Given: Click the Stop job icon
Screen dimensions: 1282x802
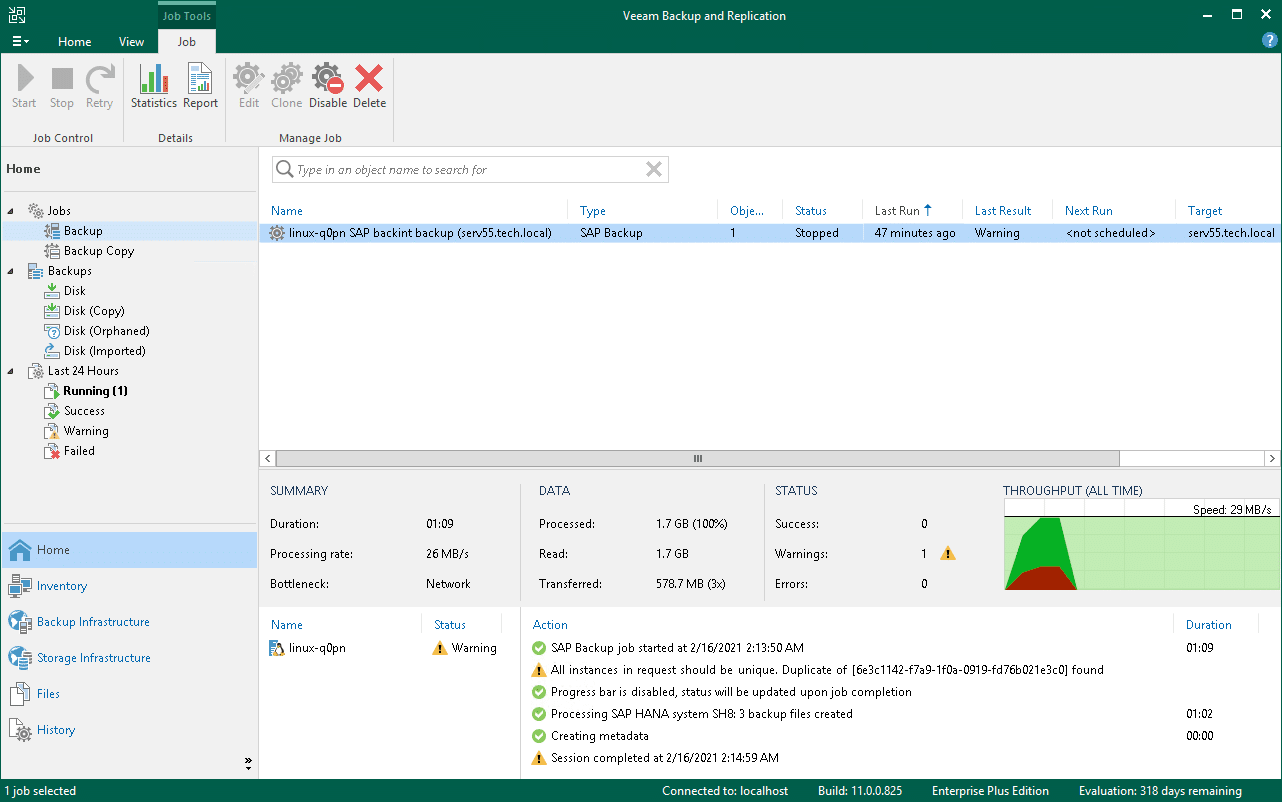Looking at the screenshot, I should point(62,87).
